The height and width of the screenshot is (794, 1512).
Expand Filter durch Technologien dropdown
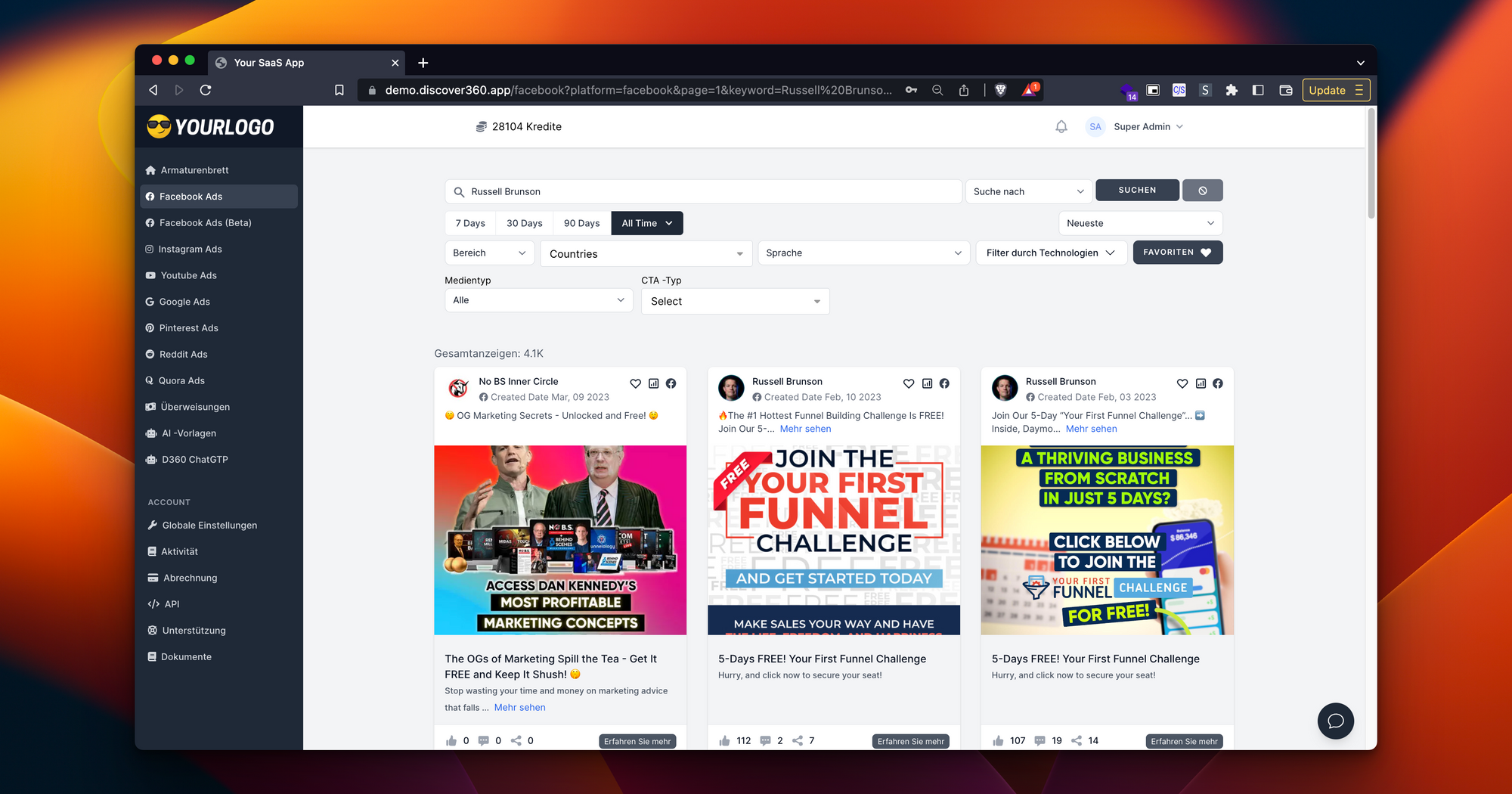(x=1051, y=253)
